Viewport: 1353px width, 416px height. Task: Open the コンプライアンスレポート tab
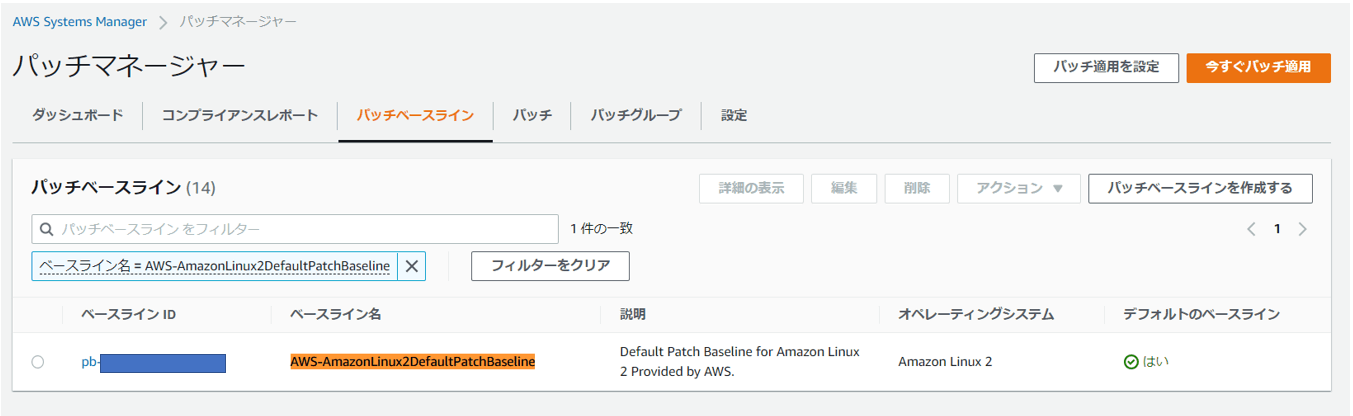(240, 115)
